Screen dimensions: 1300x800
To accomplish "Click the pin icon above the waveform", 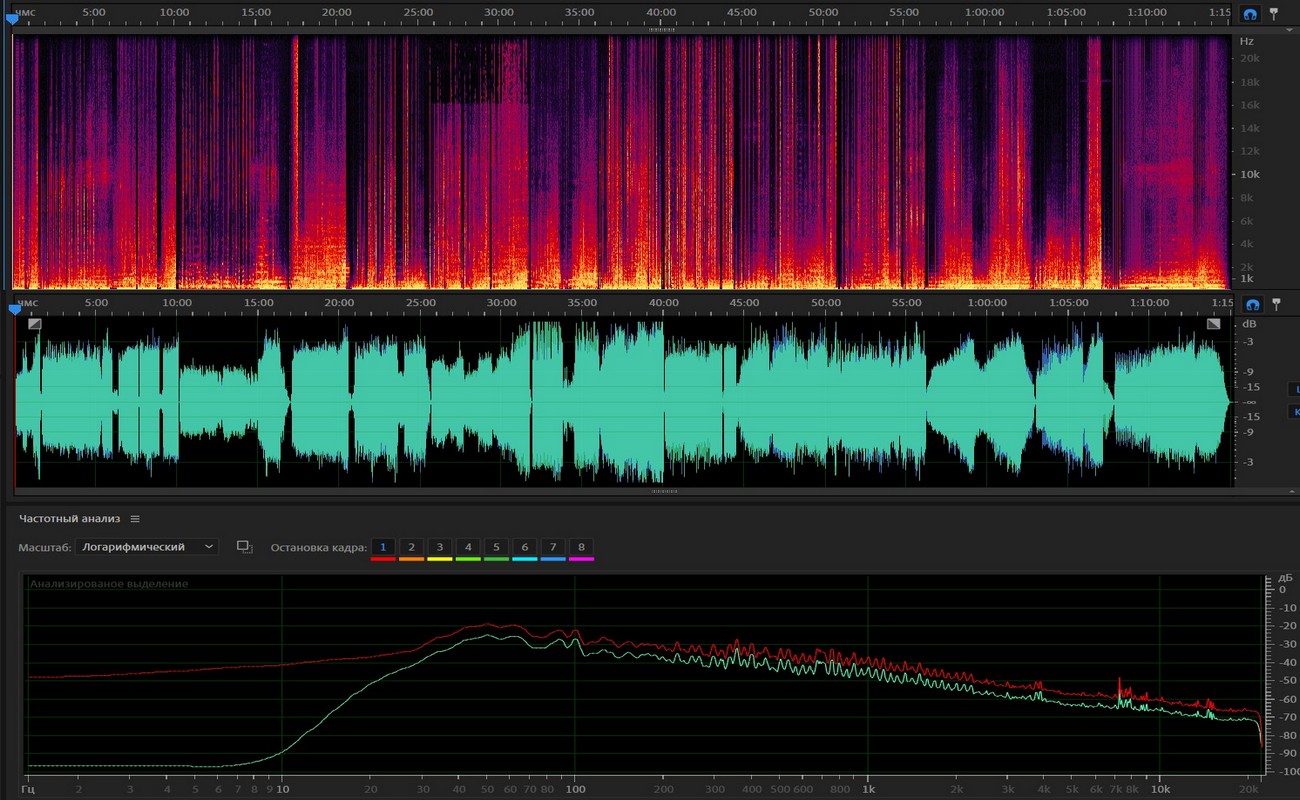I will tap(1274, 304).
